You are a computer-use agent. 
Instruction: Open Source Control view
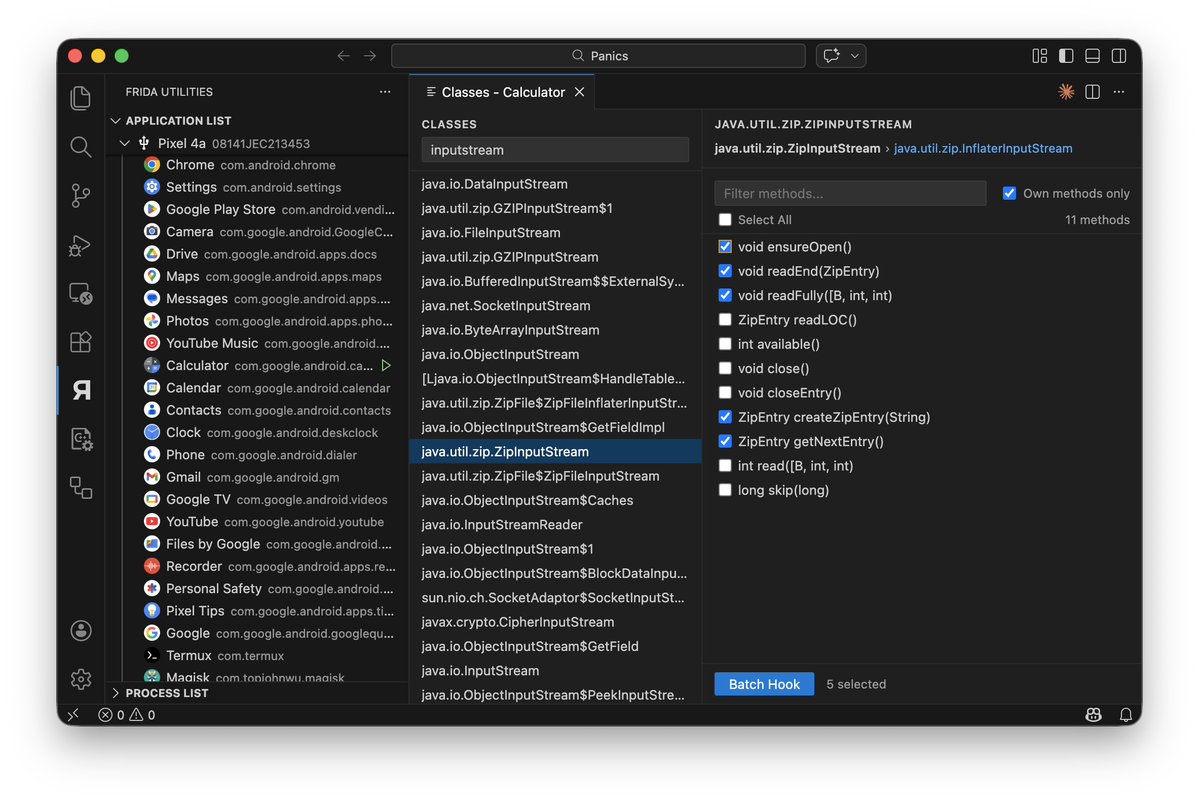pyautogui.click(x=80, y=196)
